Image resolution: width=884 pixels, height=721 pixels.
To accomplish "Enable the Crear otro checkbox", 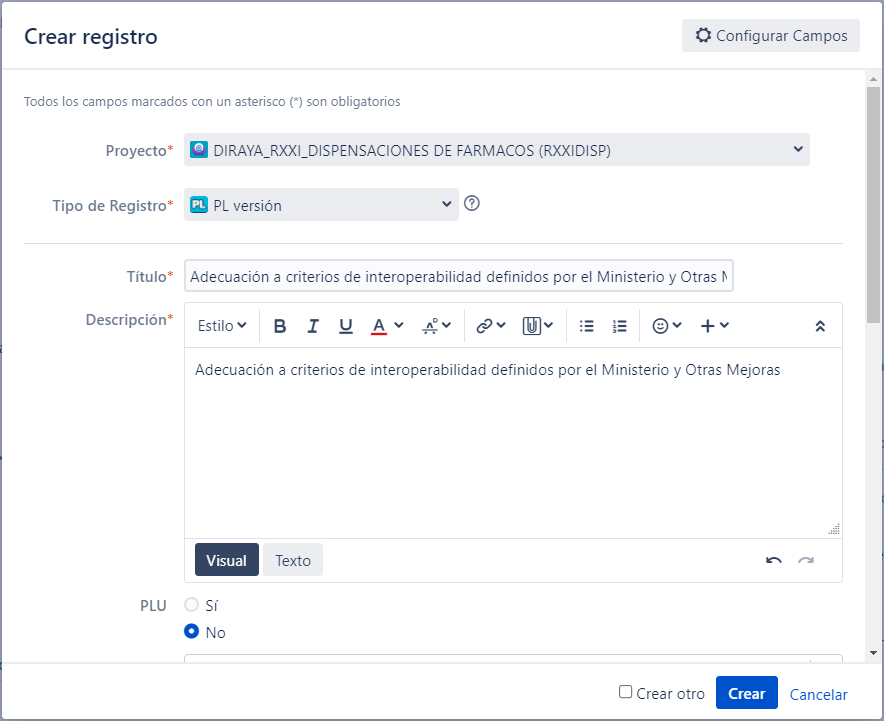I will 625,692.
